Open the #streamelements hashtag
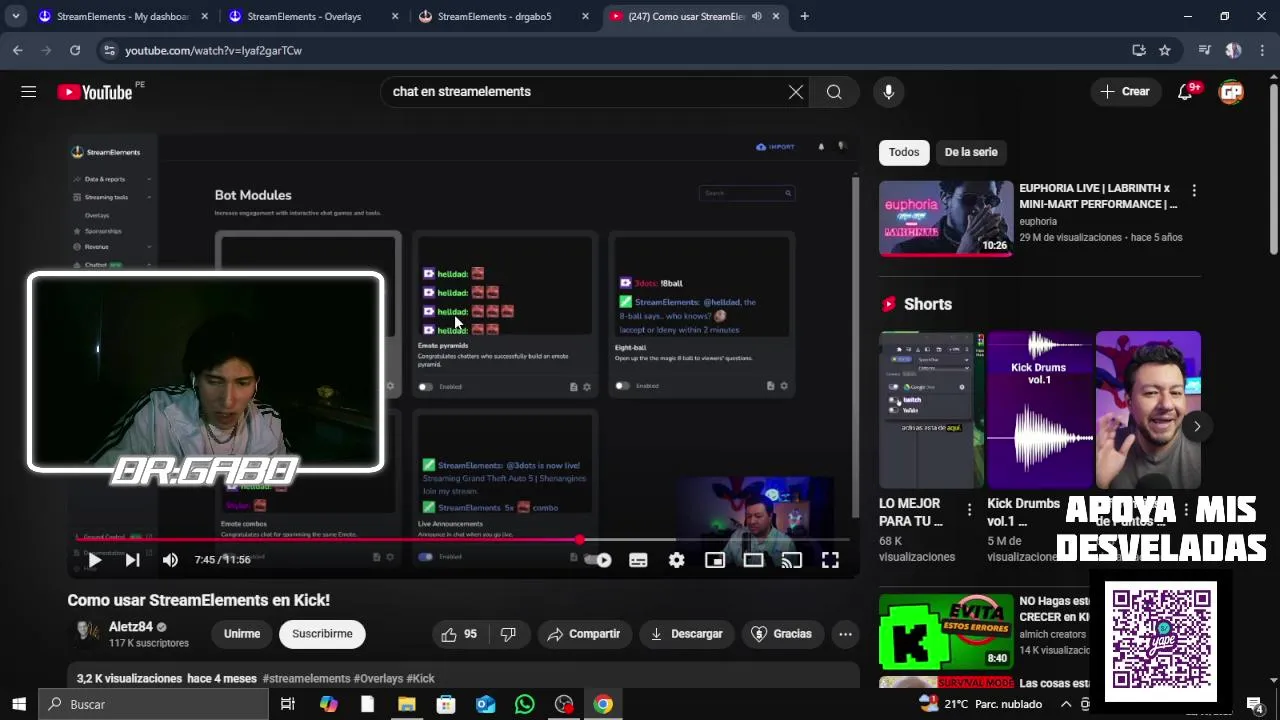Viewport: 1280px width, 720px height. [x=306, y=678]
